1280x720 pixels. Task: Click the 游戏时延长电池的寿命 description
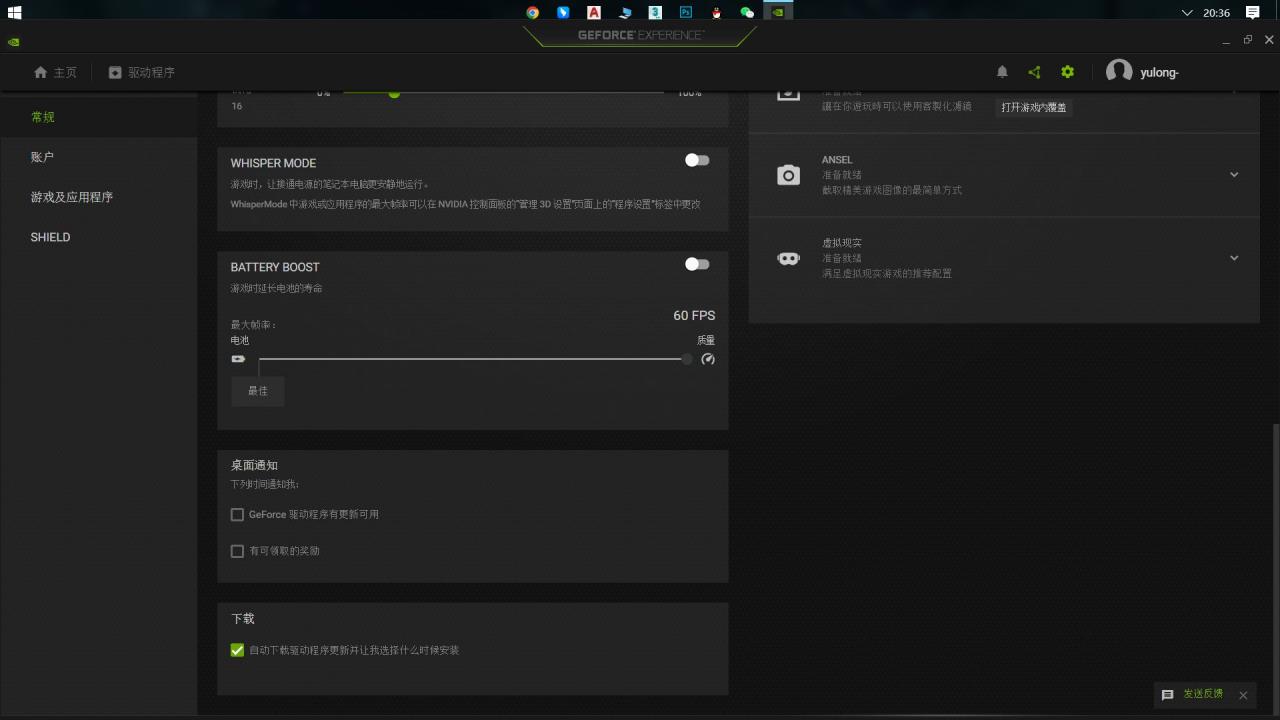pos(276,288)
